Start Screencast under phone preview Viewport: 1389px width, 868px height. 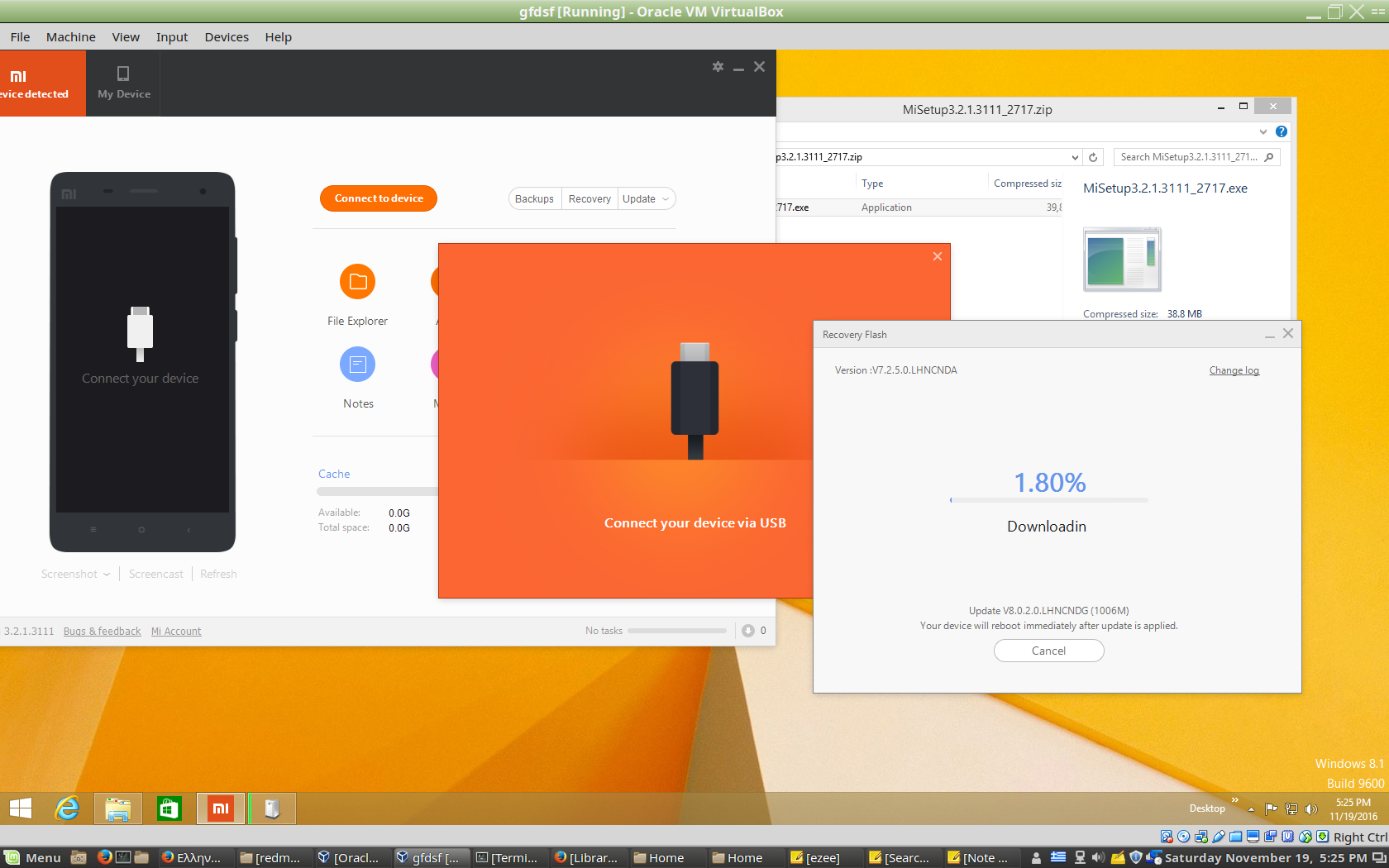point(156,574)
